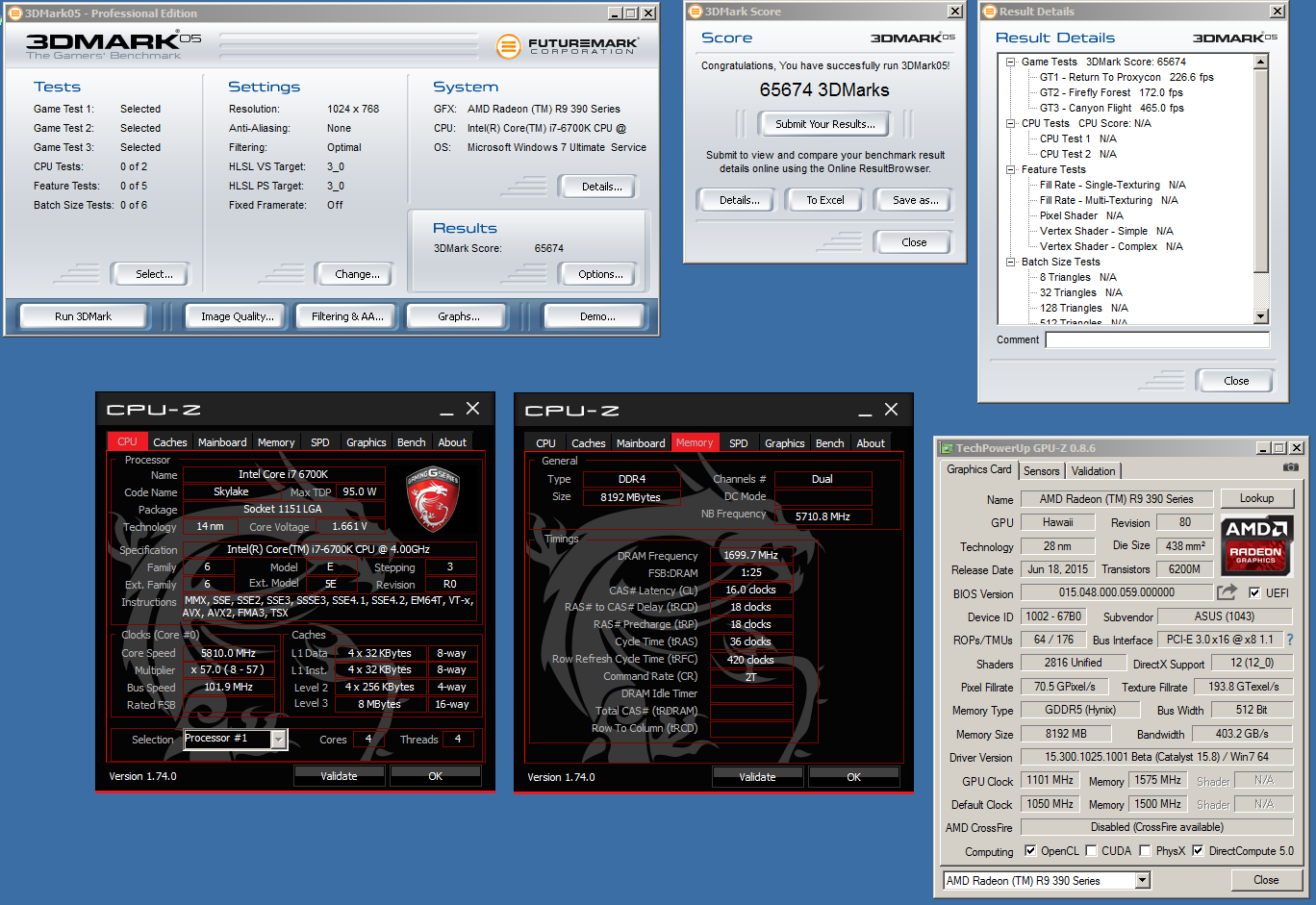Click the BIOS export arrow icon in GPU-Z
This screenshot has width=1316, height=905.
(1227, 592)
